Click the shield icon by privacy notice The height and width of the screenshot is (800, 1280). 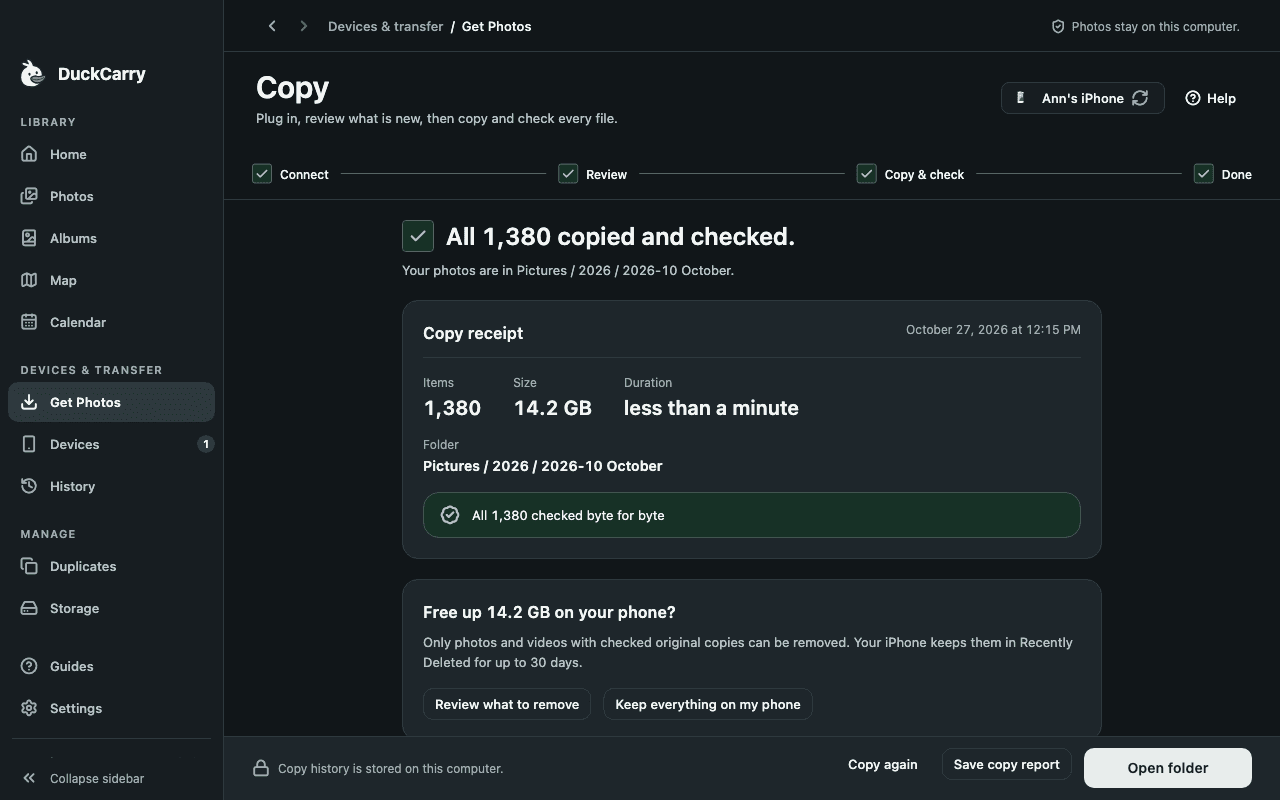(1058, 27)
